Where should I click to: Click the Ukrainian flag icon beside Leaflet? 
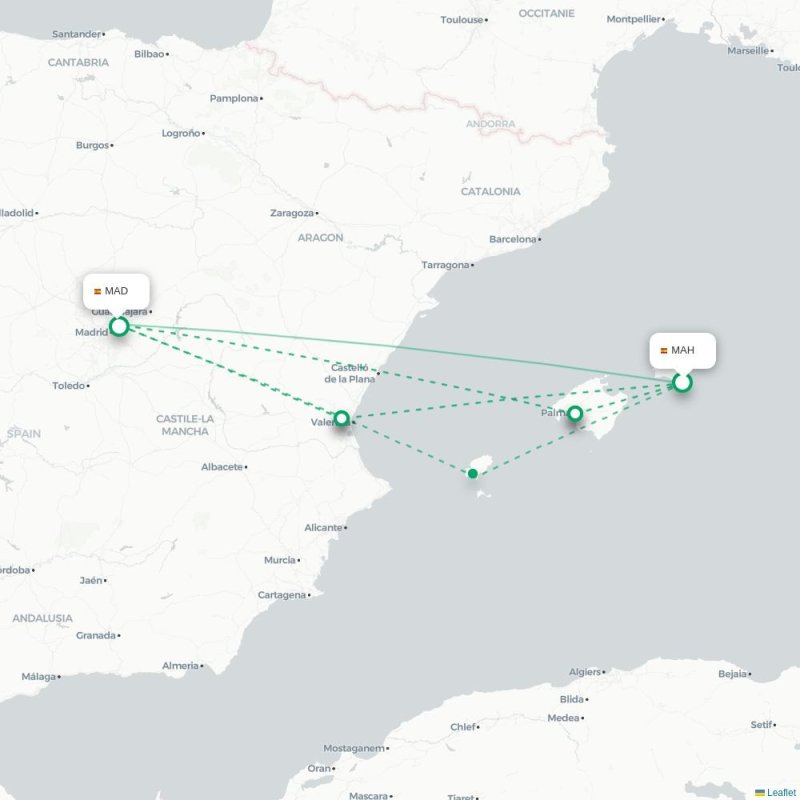tap(760, 792)
